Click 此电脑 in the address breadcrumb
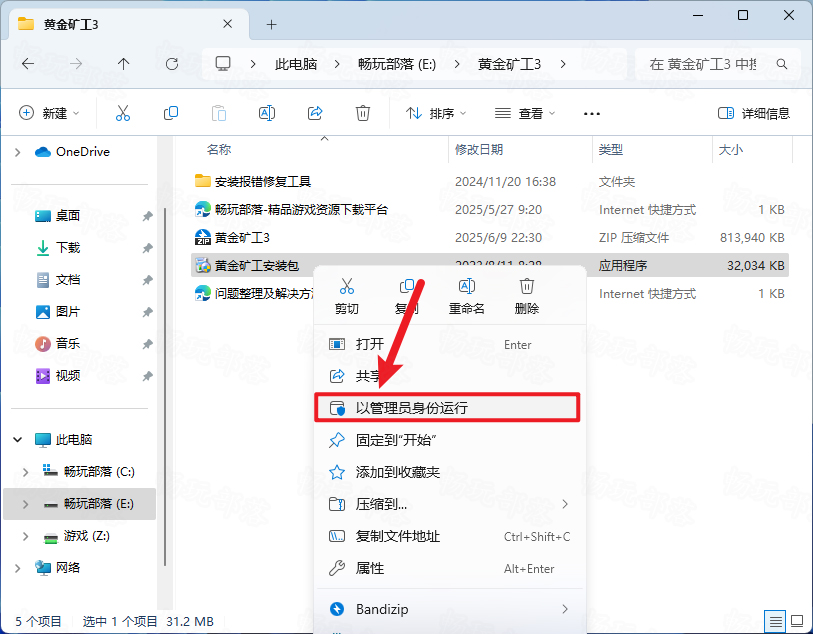This screenshot has height=634, width=813. point(296,64)
